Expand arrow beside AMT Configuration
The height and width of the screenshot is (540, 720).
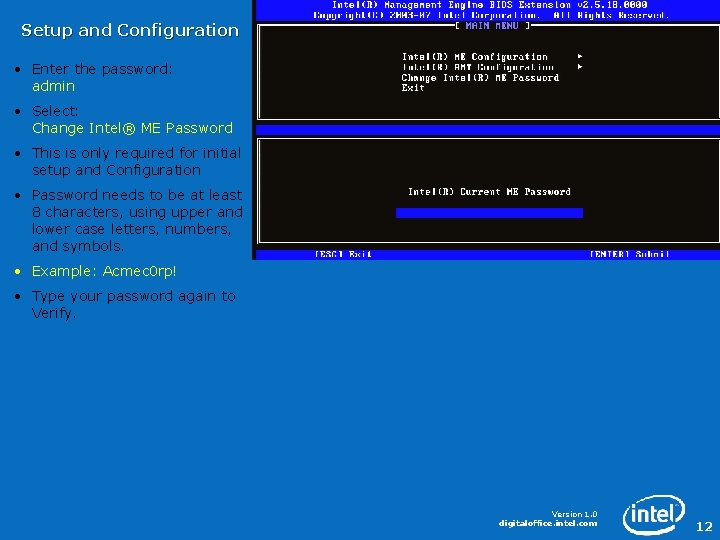[x=580, y=67]
